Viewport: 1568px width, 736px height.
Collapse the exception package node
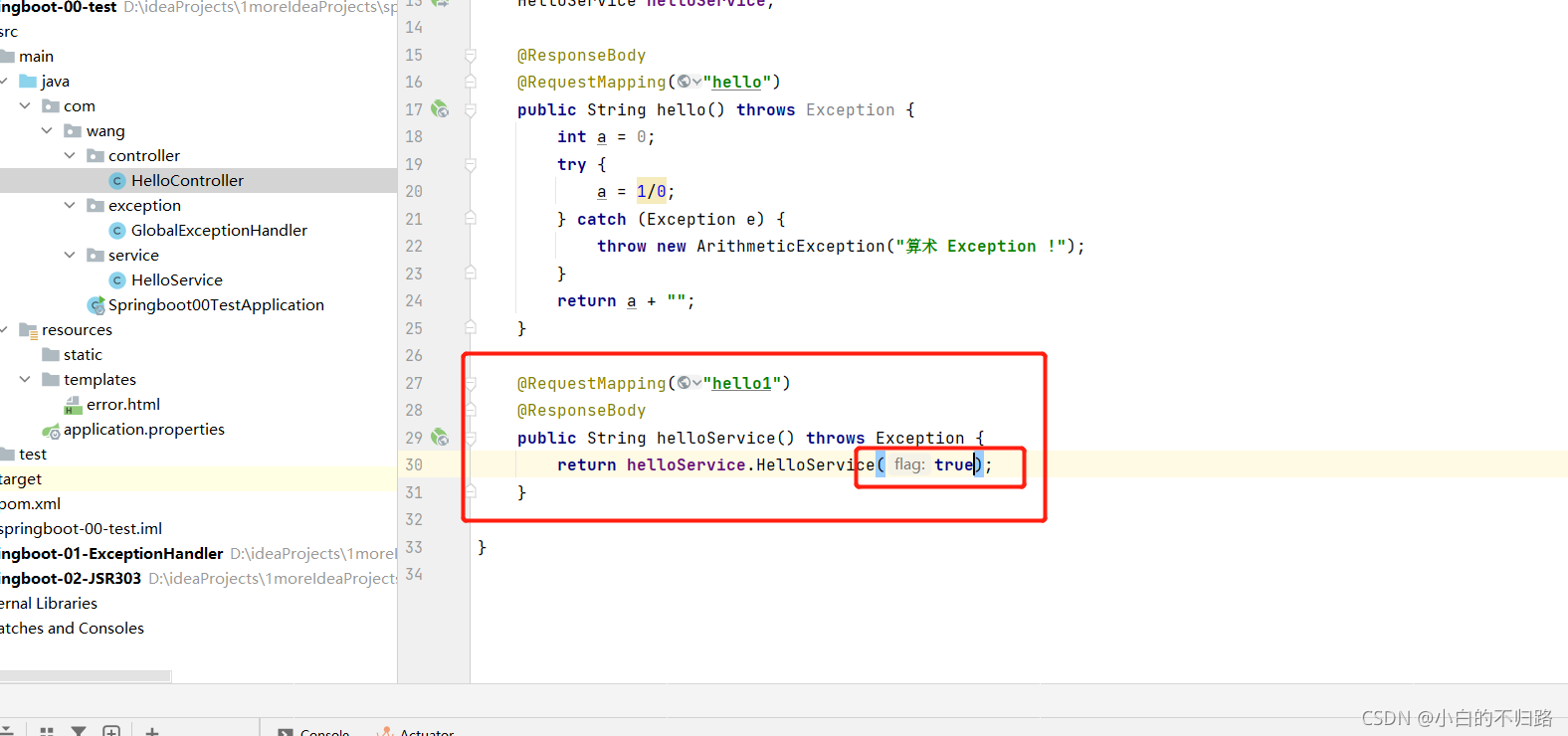(70, 205)
